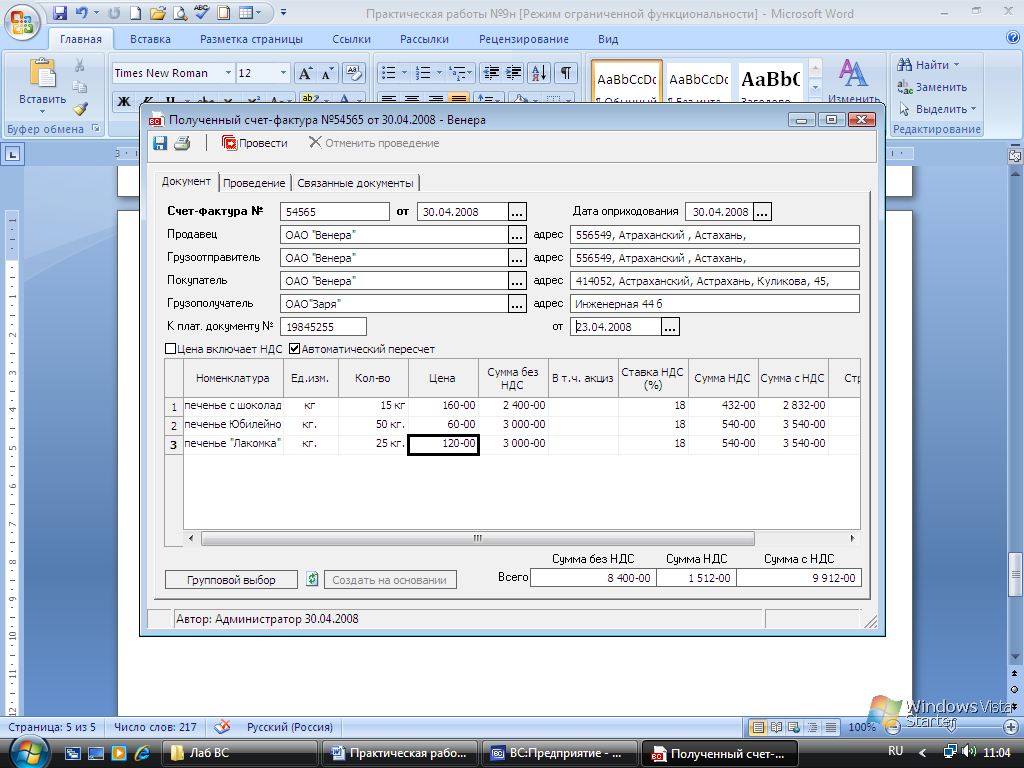
Task: Click Отменить проведение
Action: click(x=374, y=143)
